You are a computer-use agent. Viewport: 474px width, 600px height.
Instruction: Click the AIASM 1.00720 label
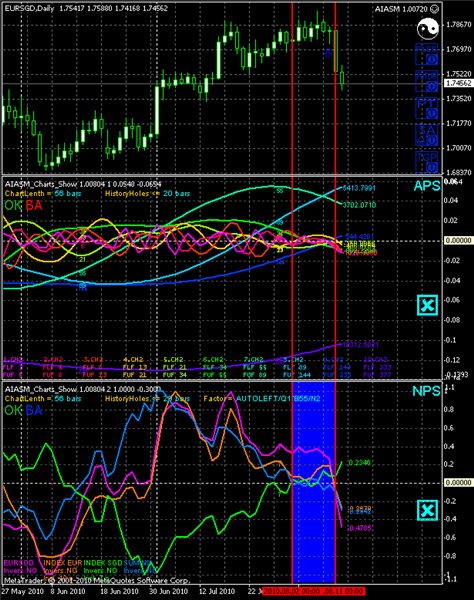click(x=401, y=8)
